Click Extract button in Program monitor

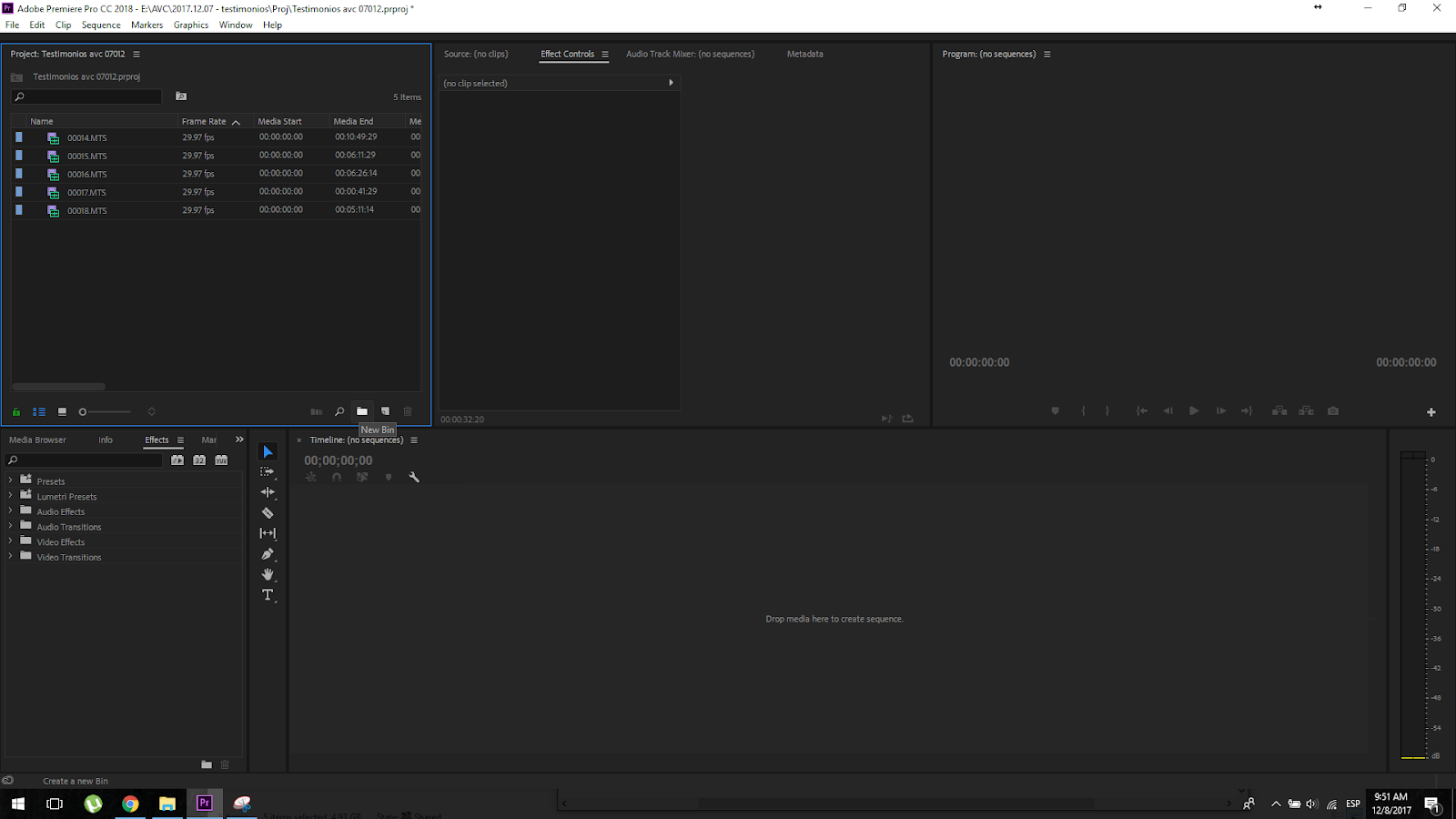coord(1306,411)
